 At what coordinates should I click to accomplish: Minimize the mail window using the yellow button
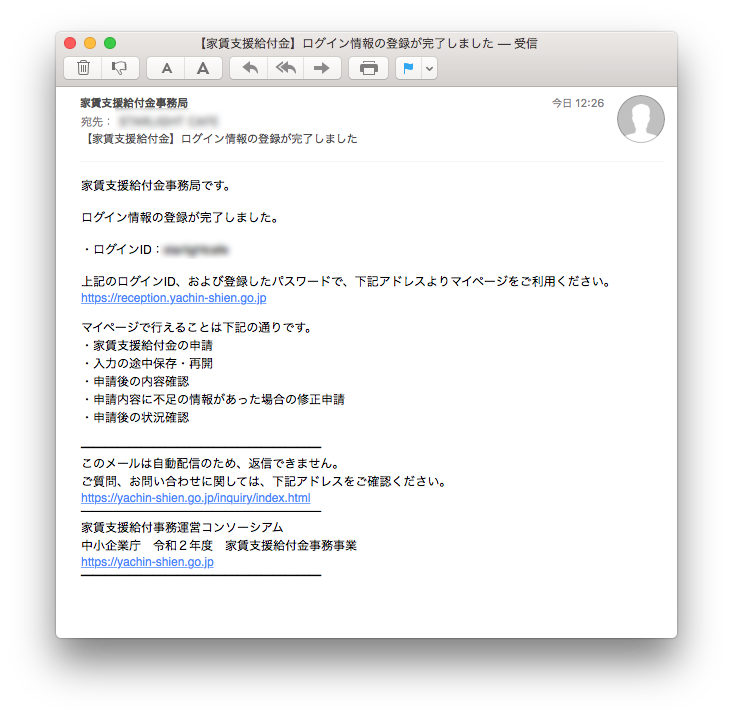click(x=90, y=43)
